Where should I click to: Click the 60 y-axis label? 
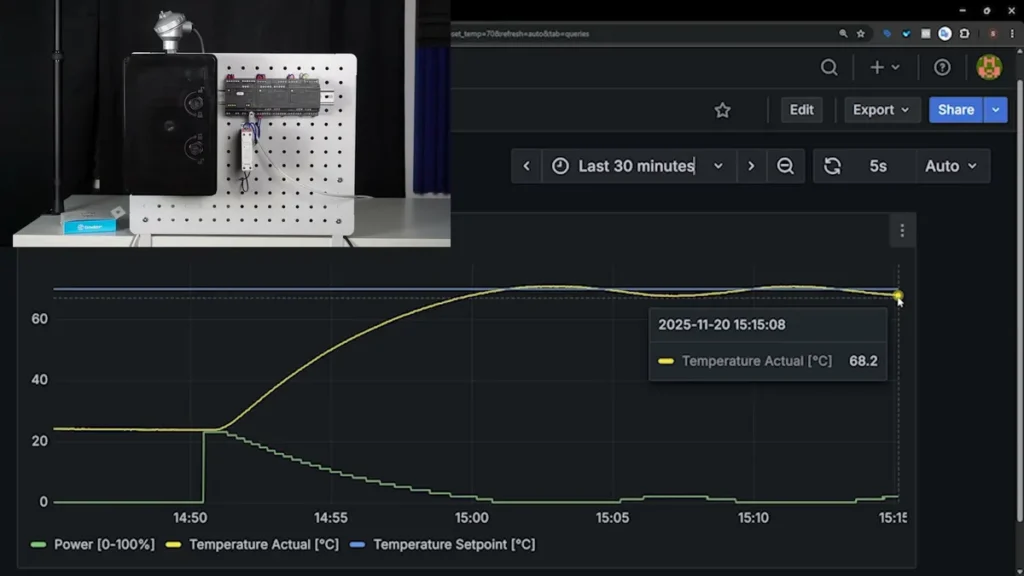(x=39, y=319)
